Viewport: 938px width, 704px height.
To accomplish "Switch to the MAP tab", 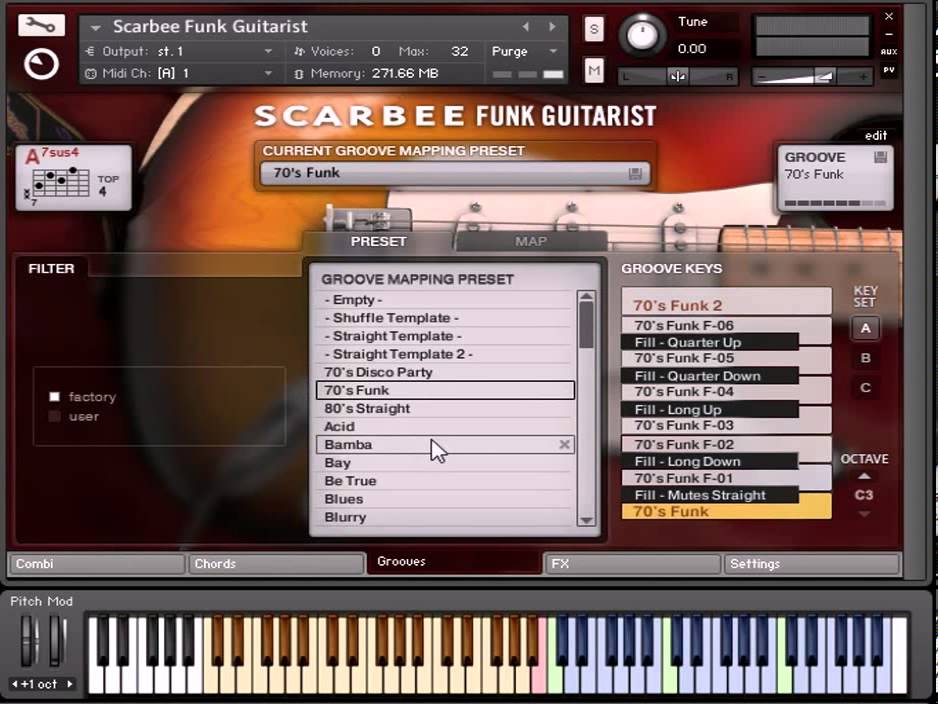I will click(x=531, y=242).
